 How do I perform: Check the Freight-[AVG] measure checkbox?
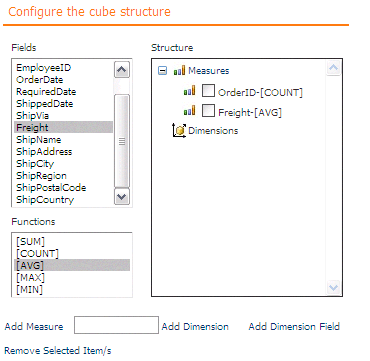[x=208, y=111]
